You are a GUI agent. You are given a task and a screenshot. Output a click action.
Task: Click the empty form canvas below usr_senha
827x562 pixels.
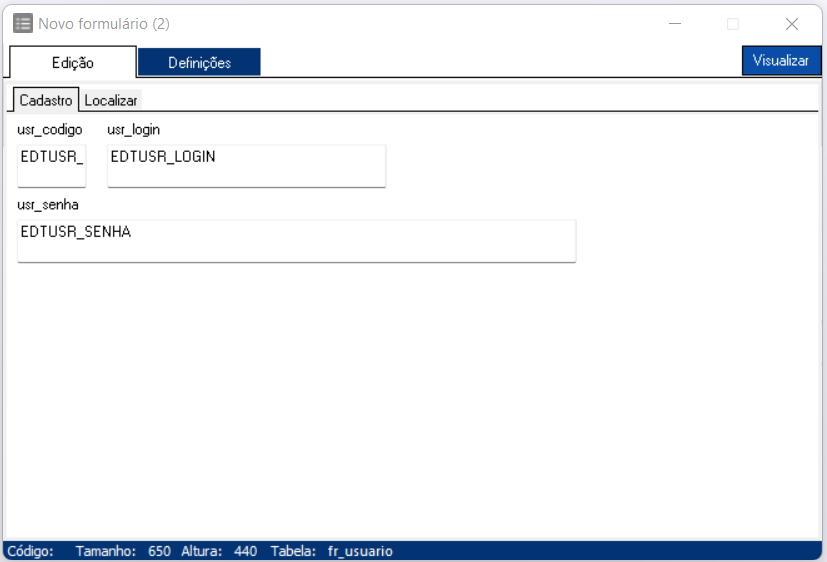tap(400, 400)
